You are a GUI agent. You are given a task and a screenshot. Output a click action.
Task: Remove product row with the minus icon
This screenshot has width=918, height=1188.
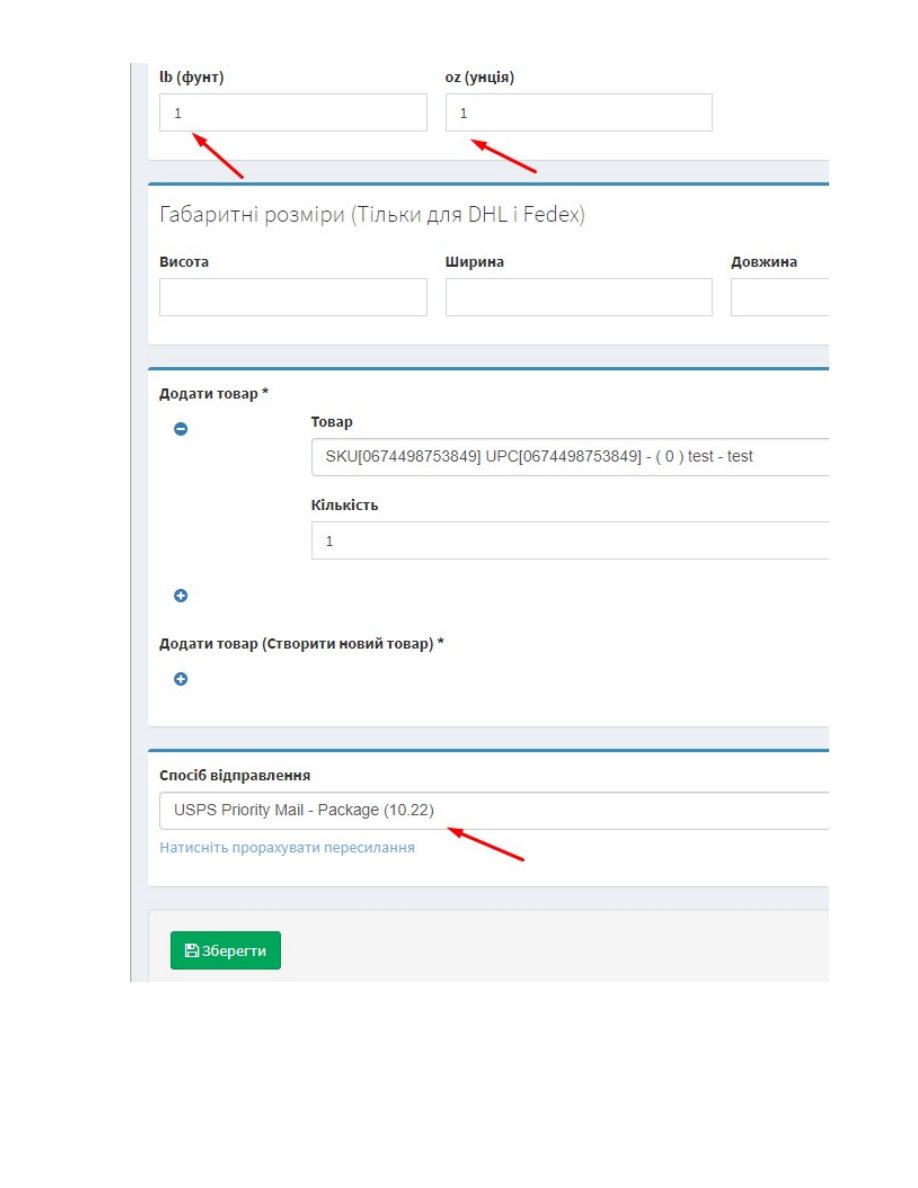click(x=180, y=429)
